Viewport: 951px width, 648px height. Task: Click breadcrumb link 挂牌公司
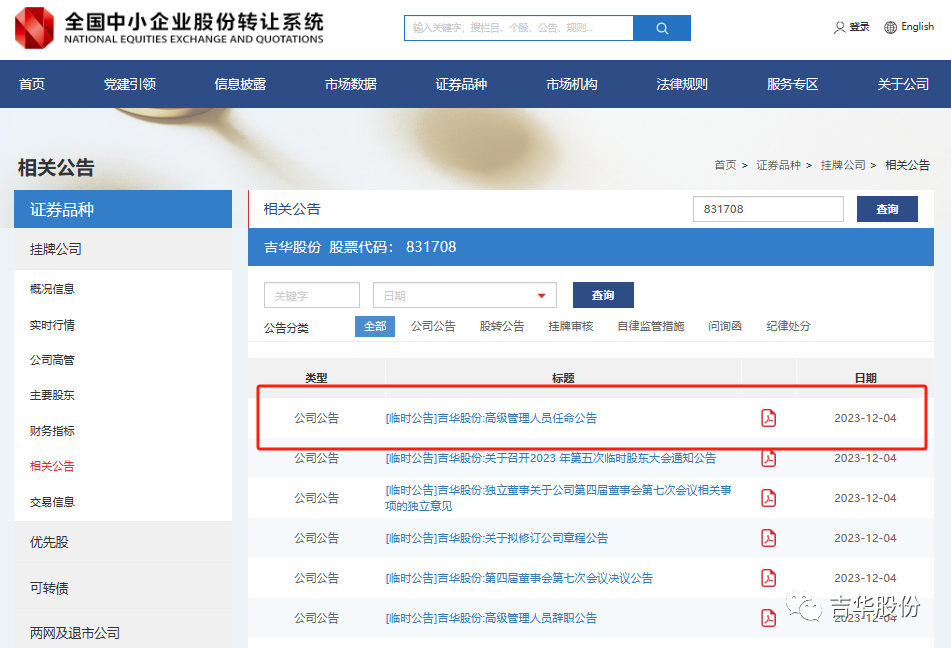pyautogui.click(x=843, y=165)
